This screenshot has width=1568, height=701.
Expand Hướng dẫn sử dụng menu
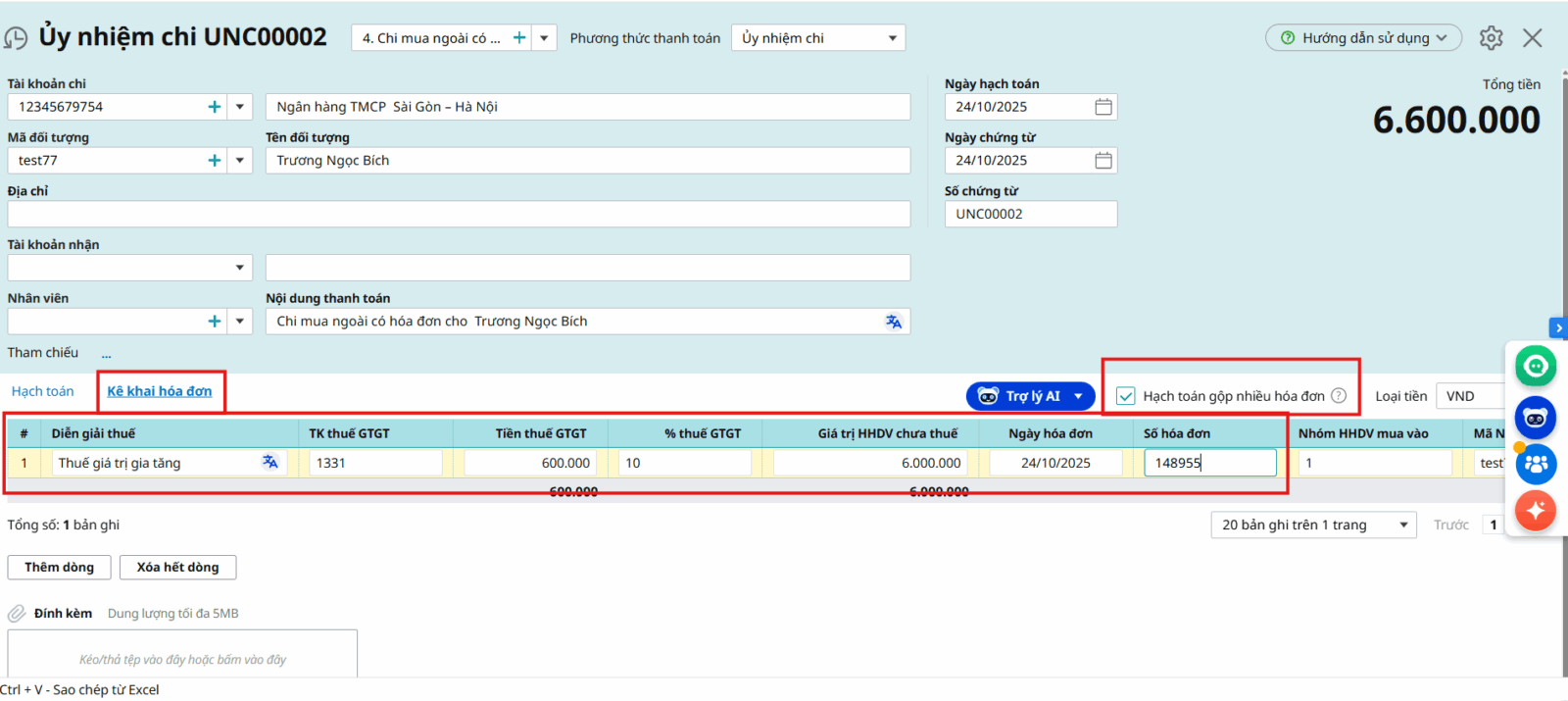pos(1363,38)
